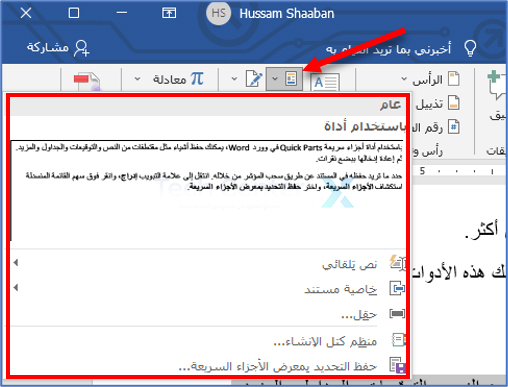Click the page number hash icon
508x387 pixels.
tap(453, 127)
